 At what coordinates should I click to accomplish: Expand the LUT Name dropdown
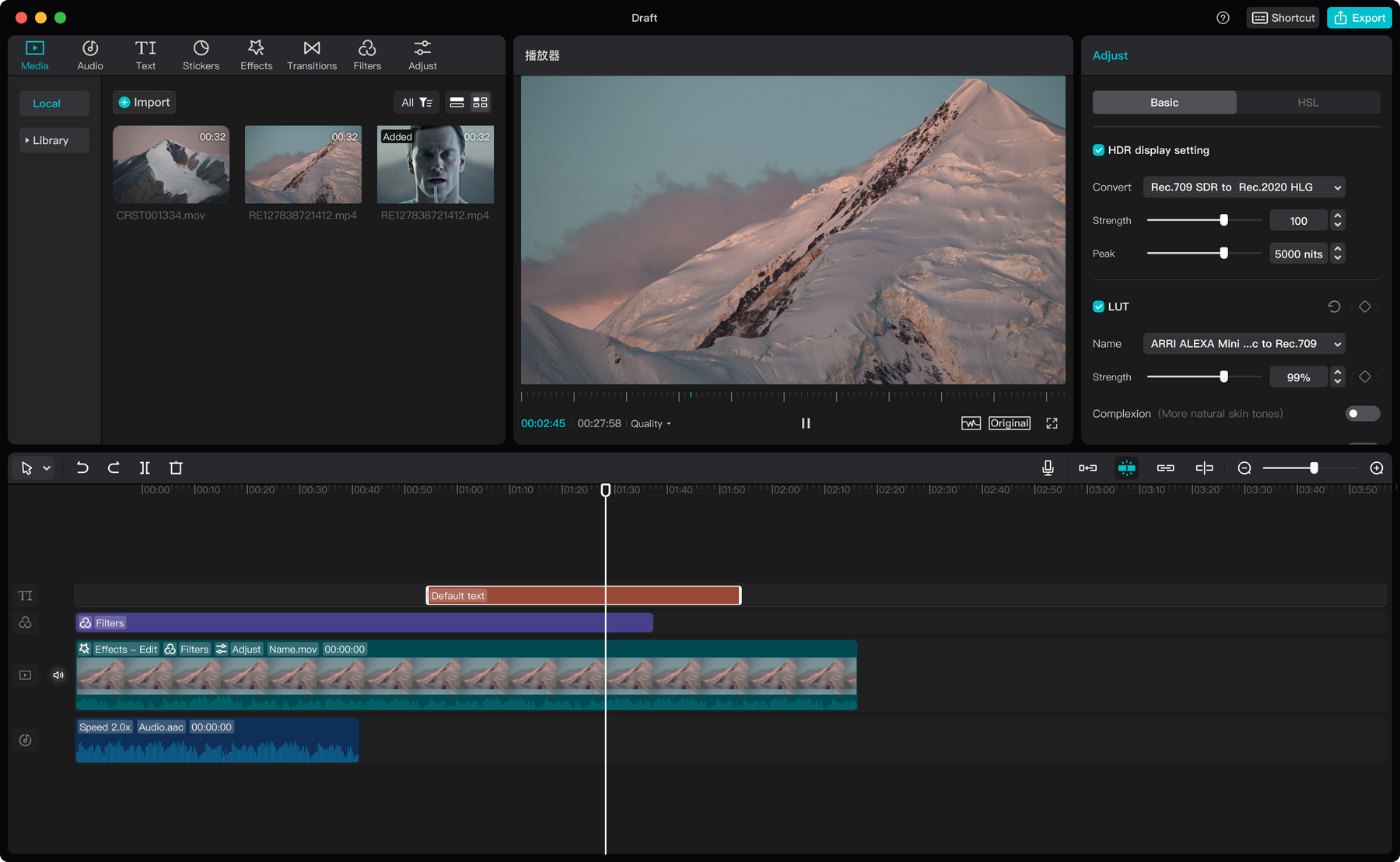pos(1243,344)
